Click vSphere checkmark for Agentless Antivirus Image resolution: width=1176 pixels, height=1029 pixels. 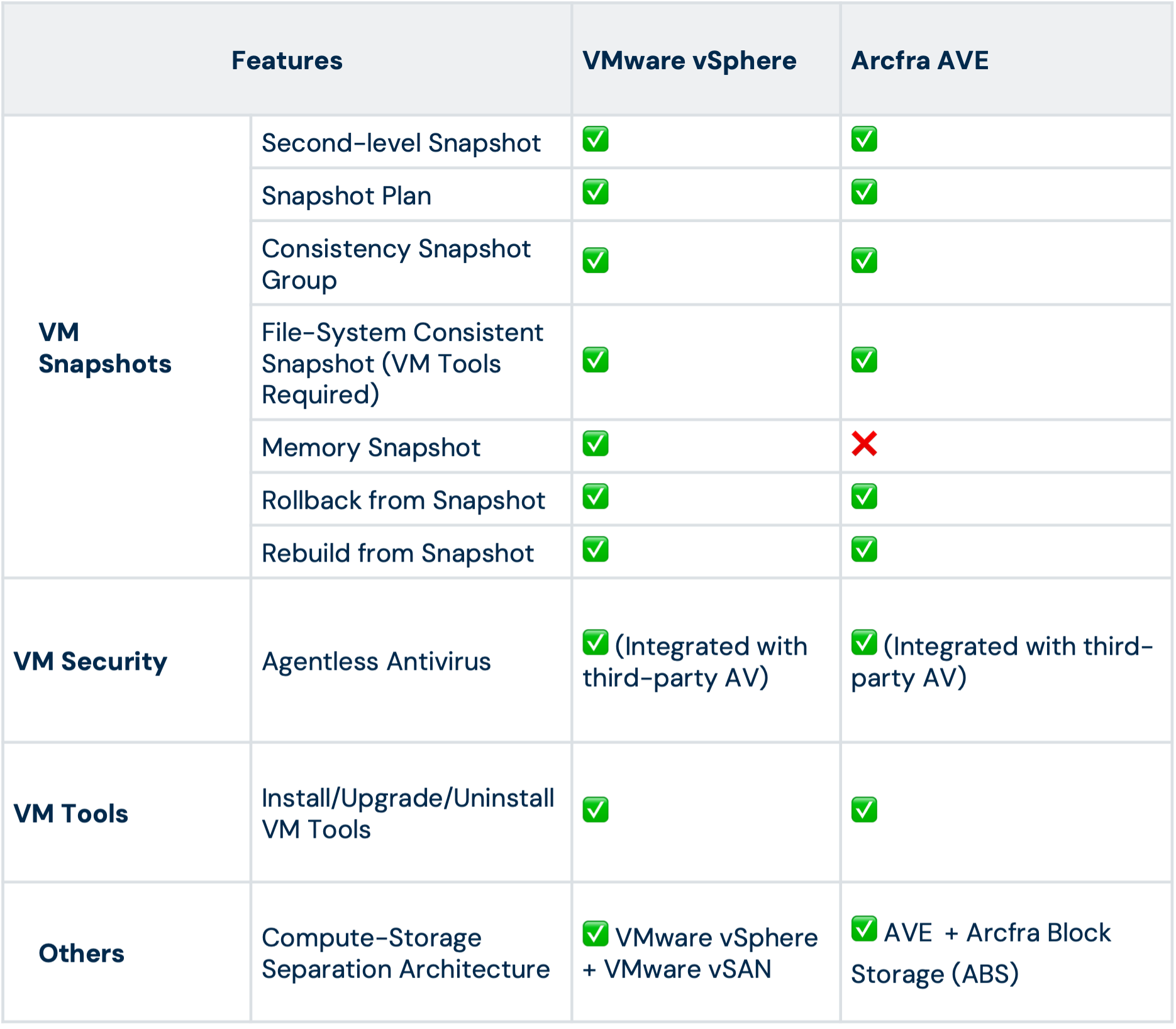[x=595, y=642]
